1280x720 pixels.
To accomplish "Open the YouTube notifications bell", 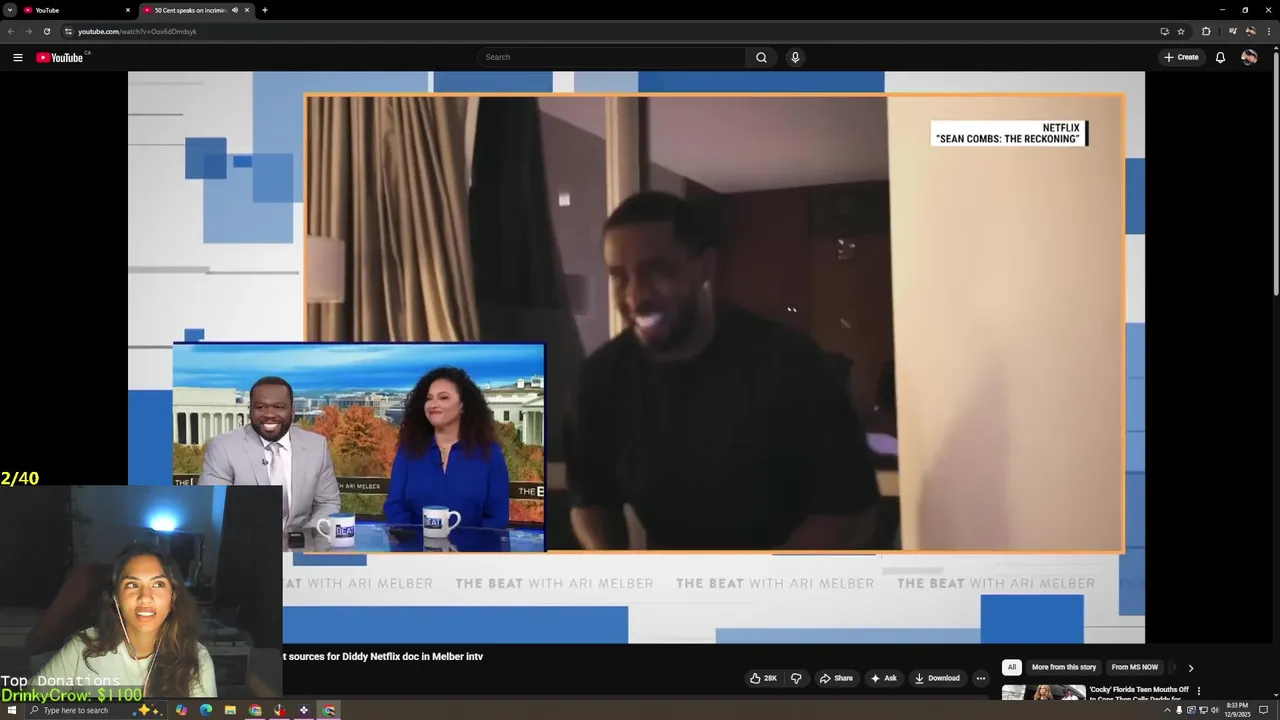I will [1220, 57].
